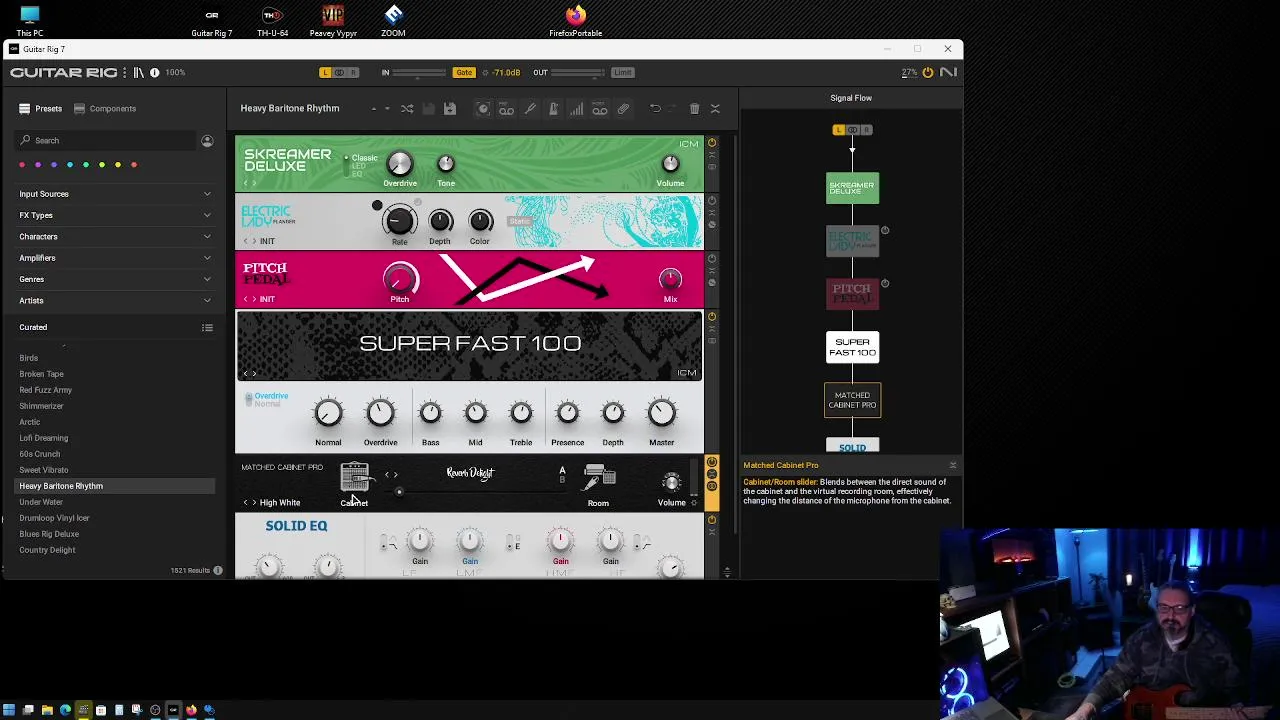Open File Explorer from the taskbar
This screenshot has height=720, width=1280.
click(x=47, y=710)
